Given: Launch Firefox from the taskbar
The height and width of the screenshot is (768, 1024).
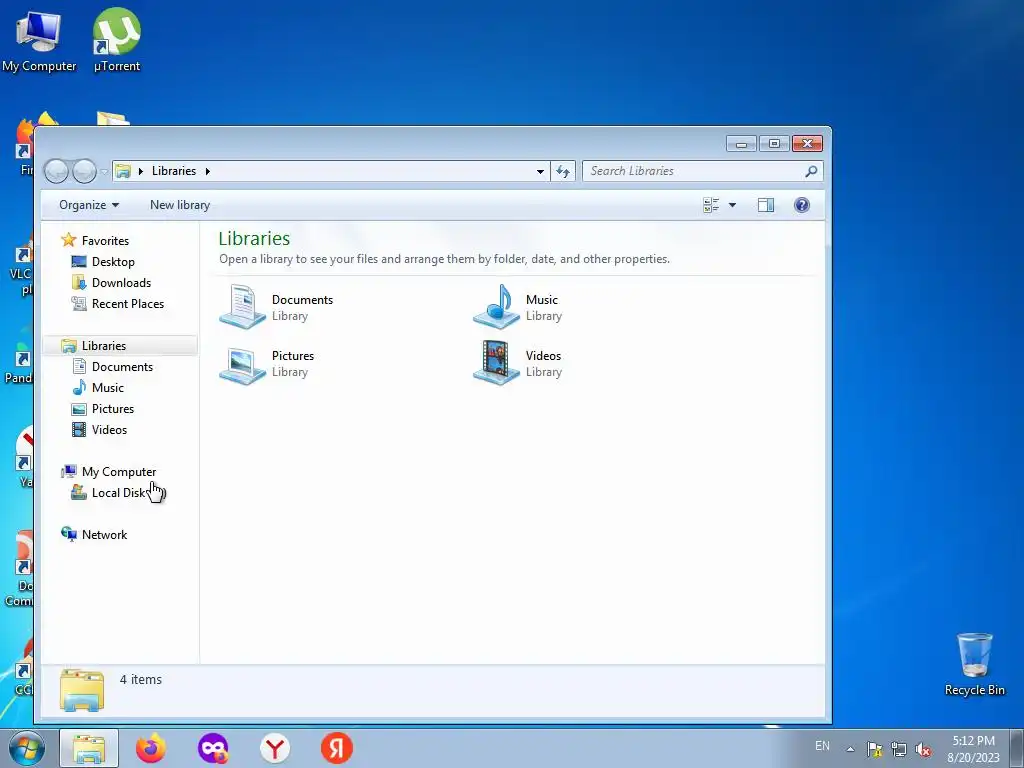Looking at the screenshot, I should tap(150, 748).
